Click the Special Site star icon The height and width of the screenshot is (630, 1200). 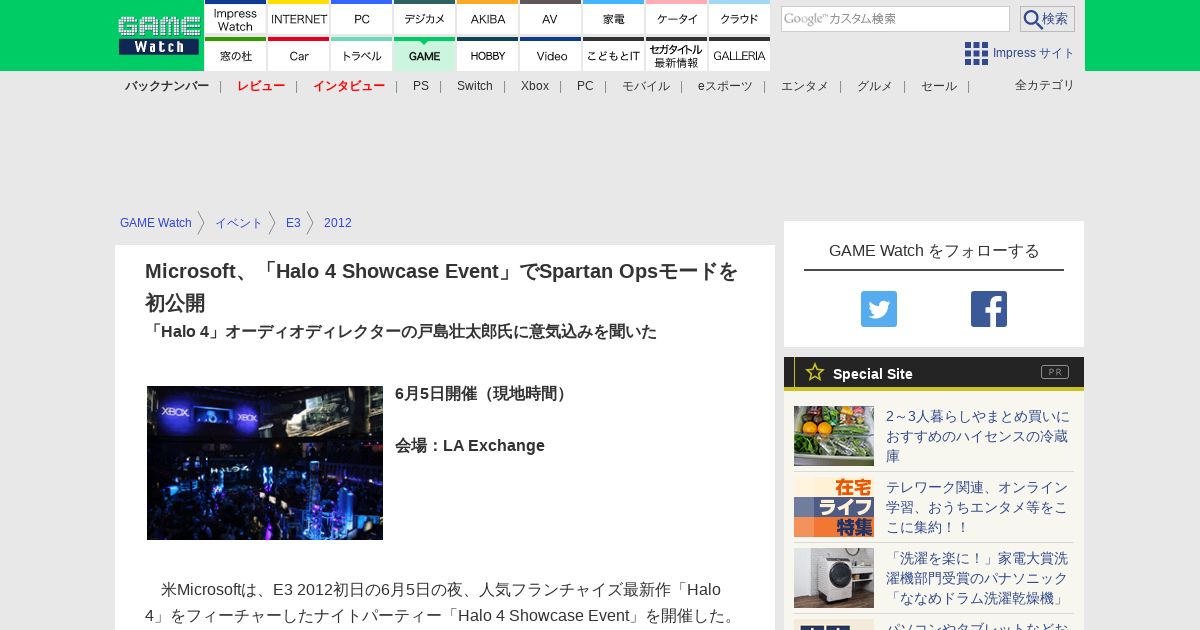(815, 372)
